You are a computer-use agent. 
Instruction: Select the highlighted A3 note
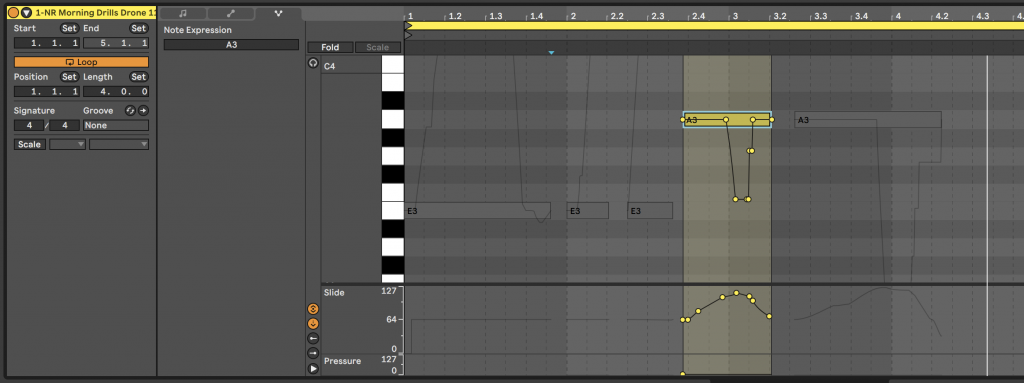(728, 120)
